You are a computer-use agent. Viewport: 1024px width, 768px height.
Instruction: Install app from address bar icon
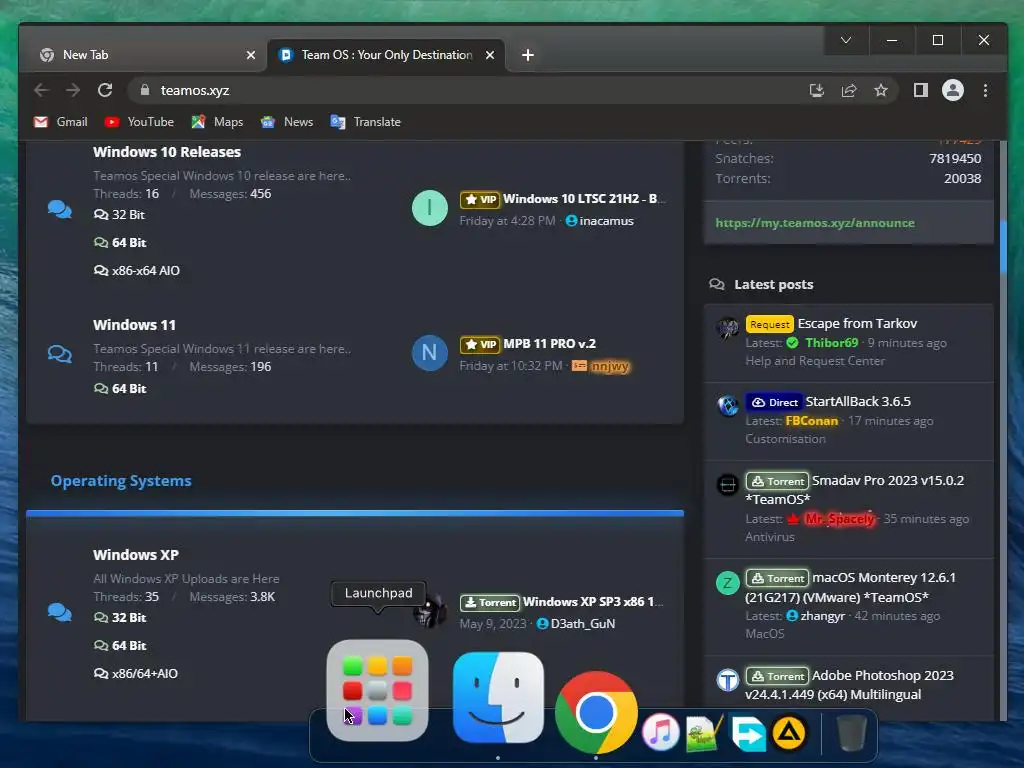tap(816, 90)
